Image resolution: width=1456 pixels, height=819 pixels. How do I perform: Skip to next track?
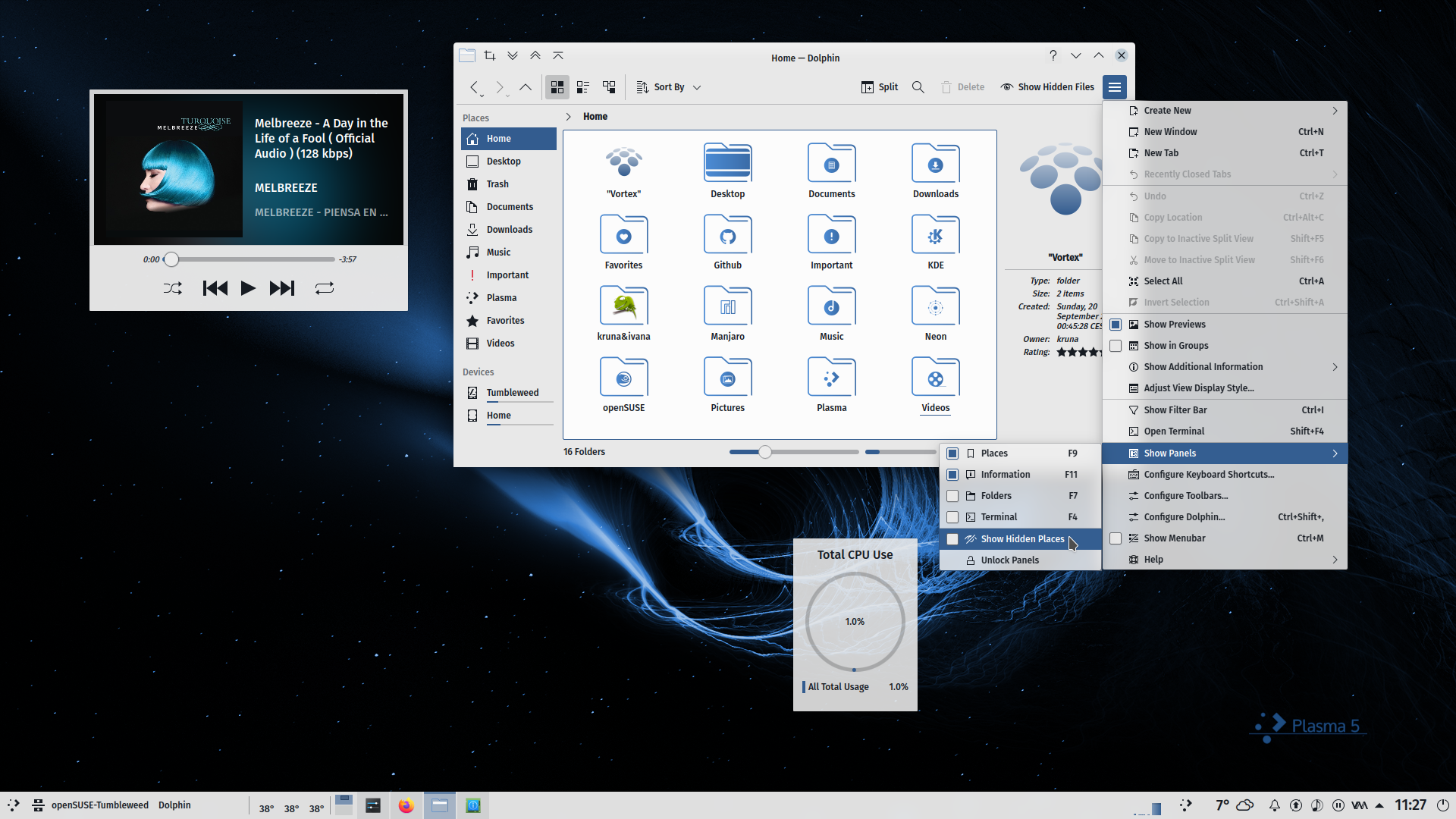[x=282, y=288]
